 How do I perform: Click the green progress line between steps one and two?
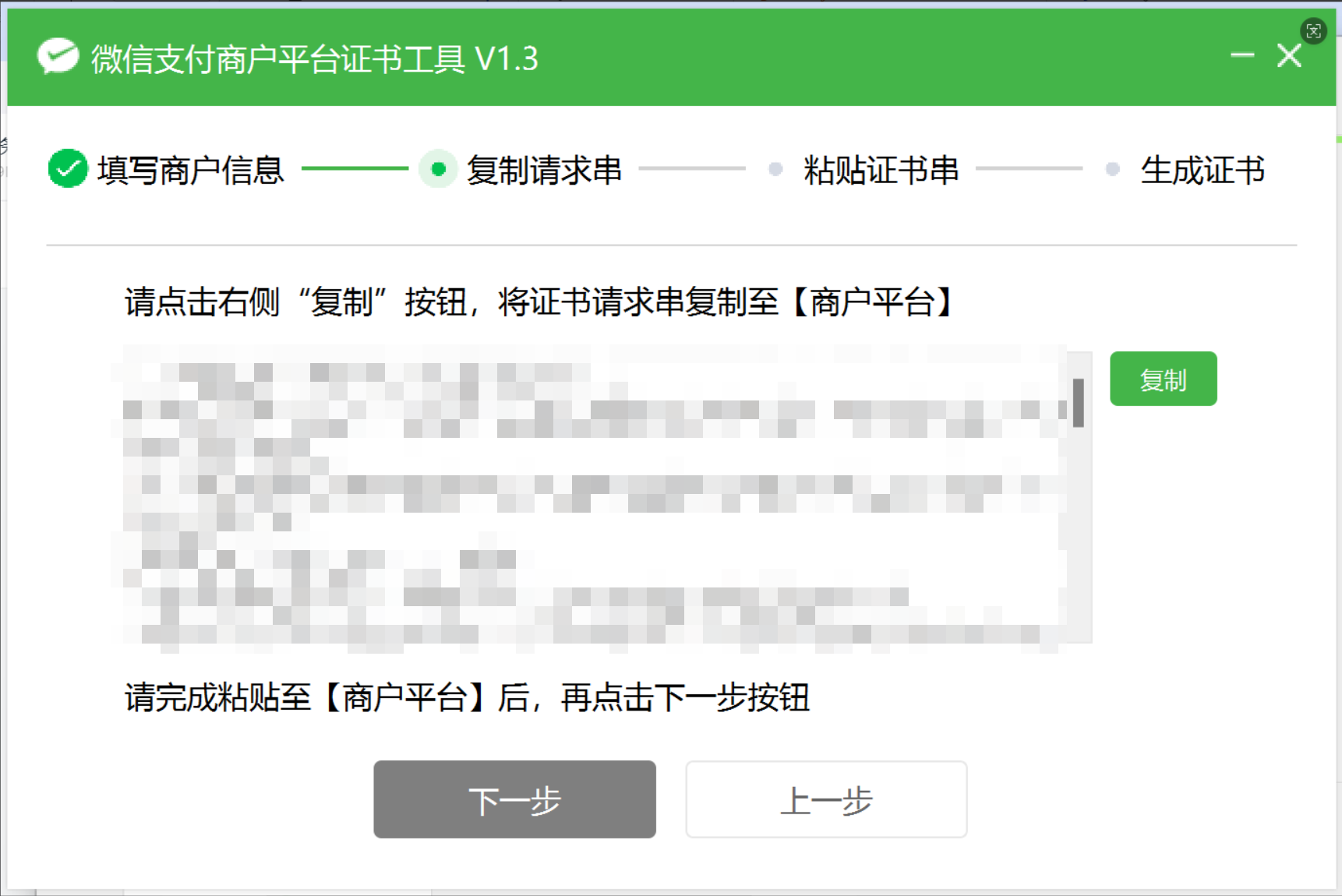[x=355, y=168]
